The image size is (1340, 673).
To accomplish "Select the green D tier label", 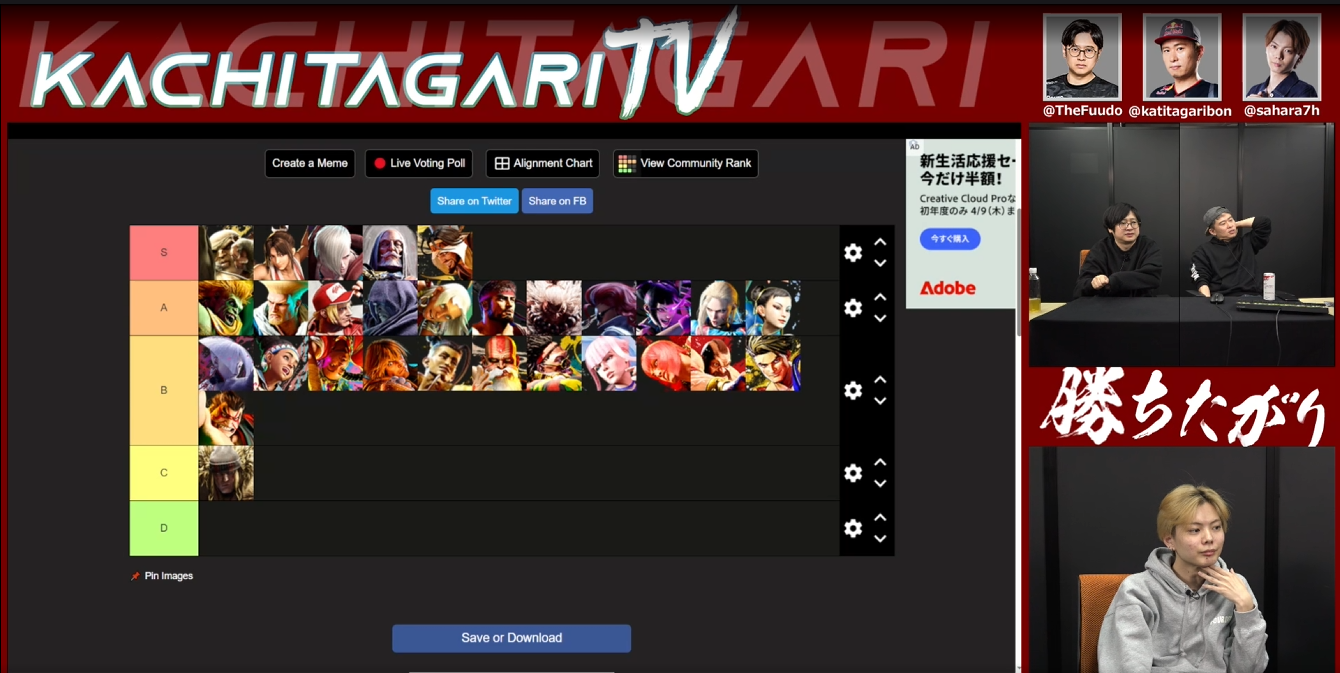I will click(x=164, y=528).
